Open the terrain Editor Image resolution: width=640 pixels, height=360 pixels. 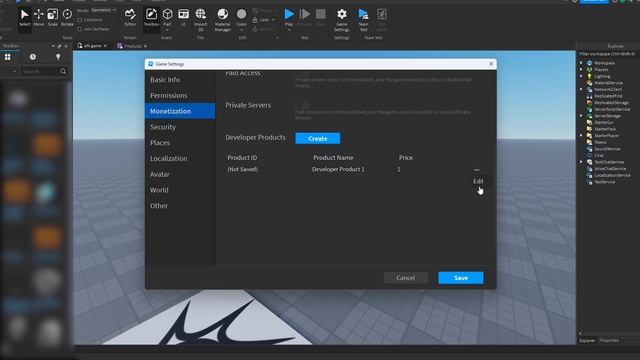(x=130, y=18)
